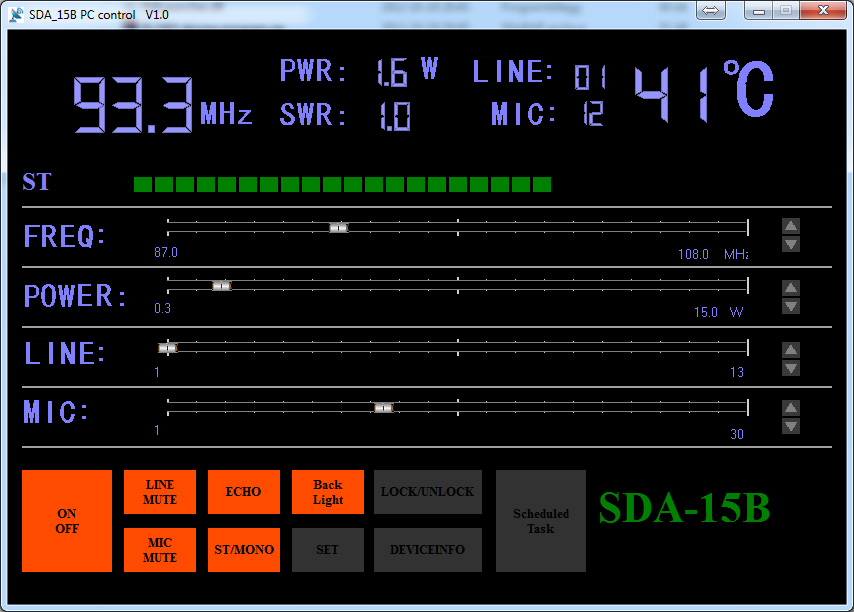Click the LINE up arrow
The height and width of the screenshot is (612, 854).
[791, 350]
